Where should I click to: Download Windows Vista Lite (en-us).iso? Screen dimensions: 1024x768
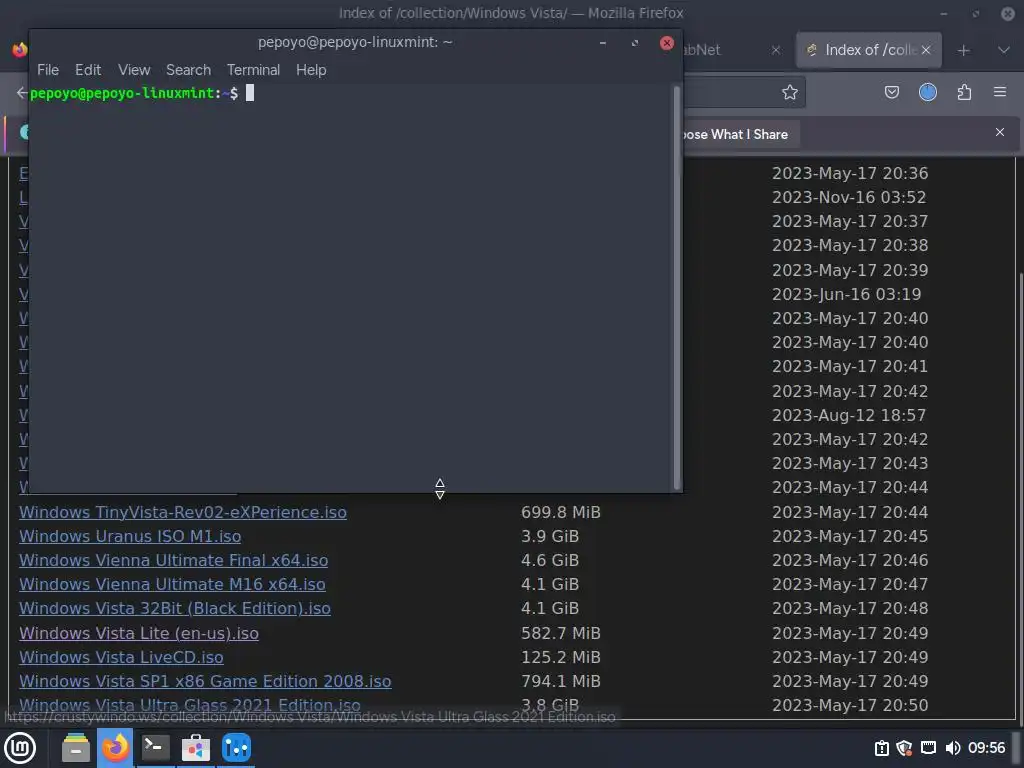click(139, 633)
